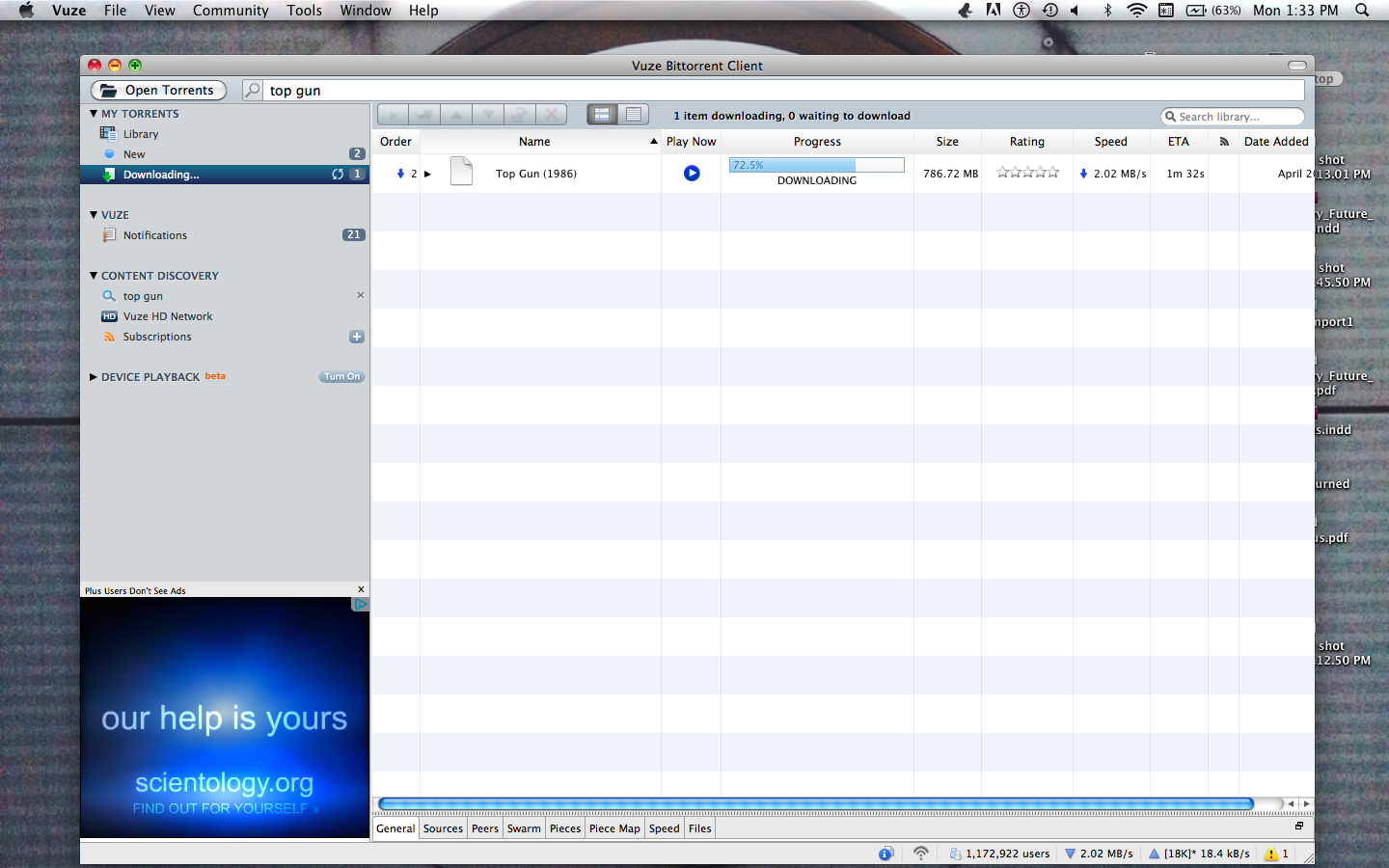
Task: Open Vuze HD Network
Action: pos(168,316)
